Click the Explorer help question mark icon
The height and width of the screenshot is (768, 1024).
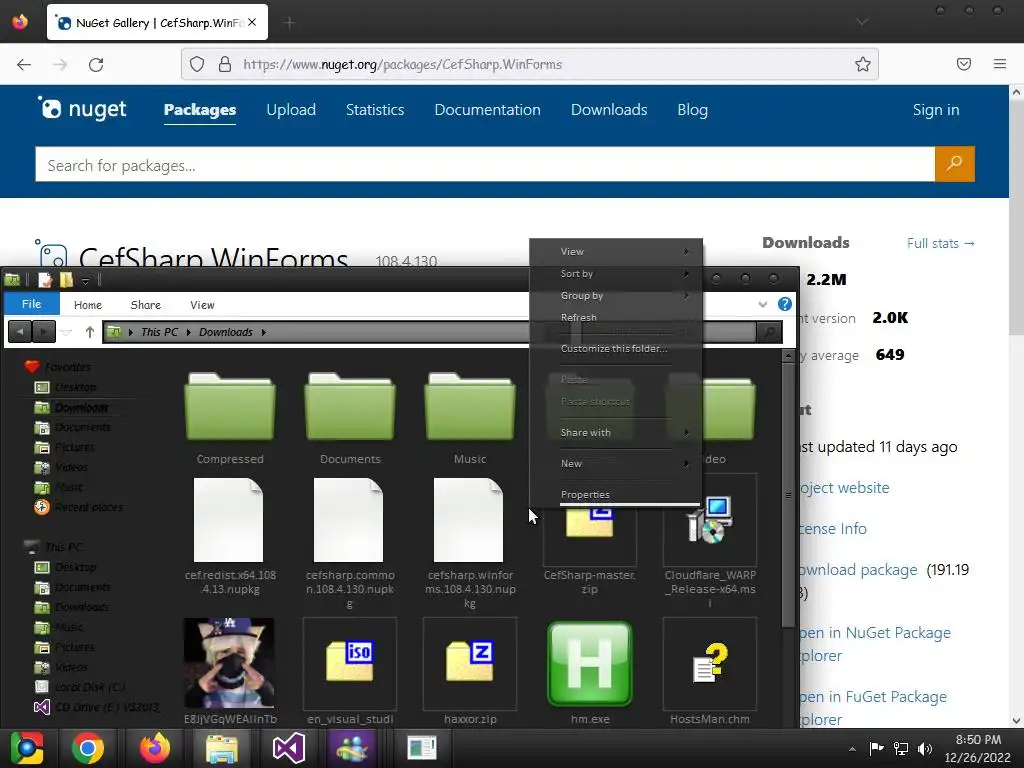pos(785,304)
